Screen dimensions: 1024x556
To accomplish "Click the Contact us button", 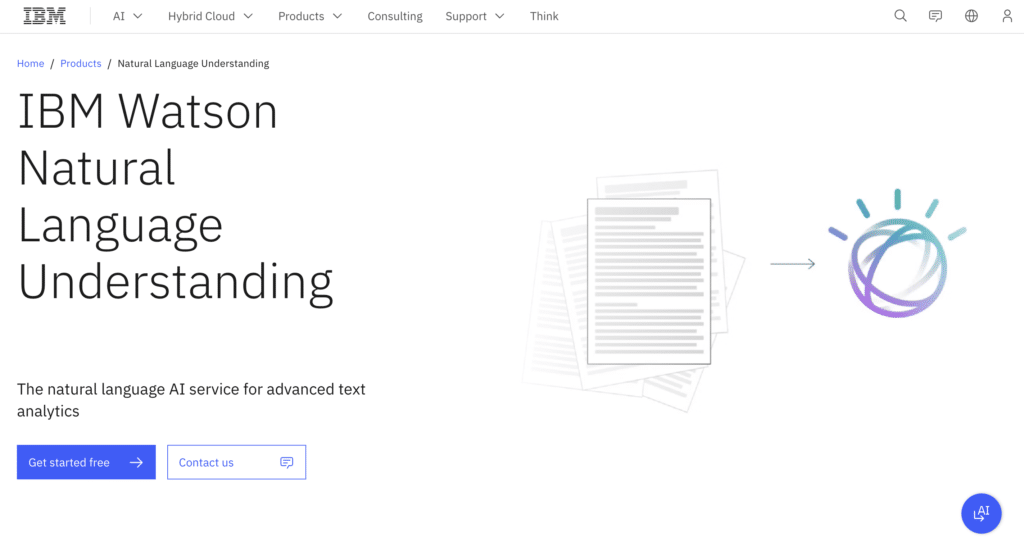I will click(x=236, y=462).
